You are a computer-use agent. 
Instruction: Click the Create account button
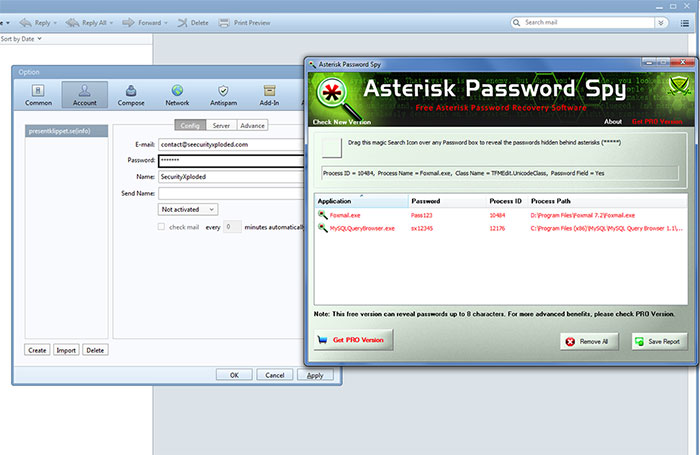click(37, 350)
